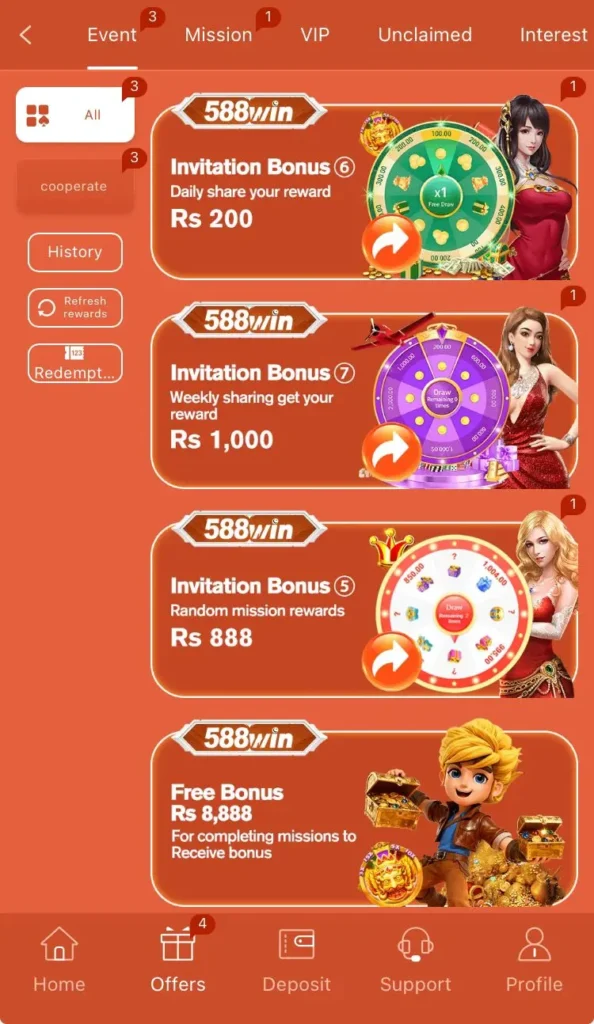Switch to the Mission tab
This screenshot has height=1024, width=594.
[x=218, y=35]
